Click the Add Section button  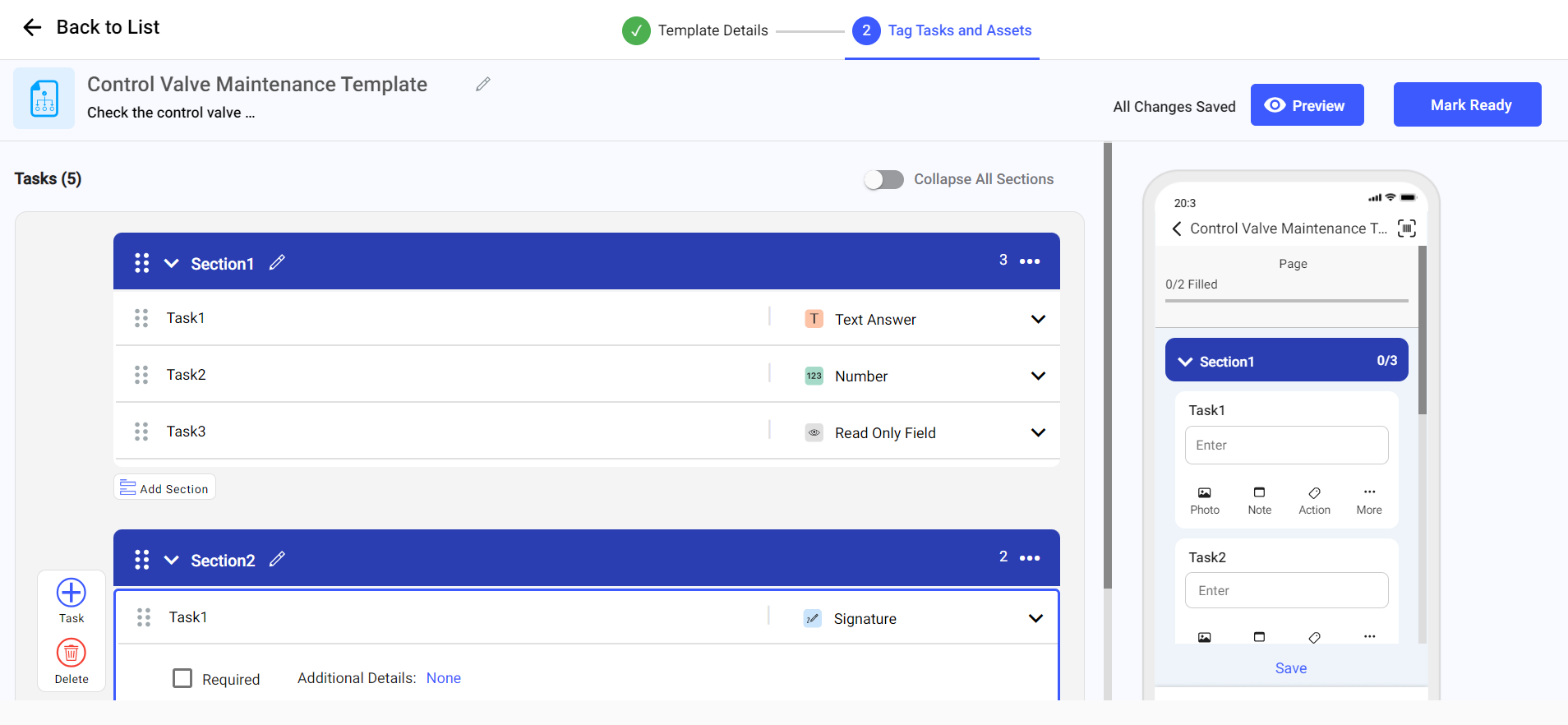164,487
